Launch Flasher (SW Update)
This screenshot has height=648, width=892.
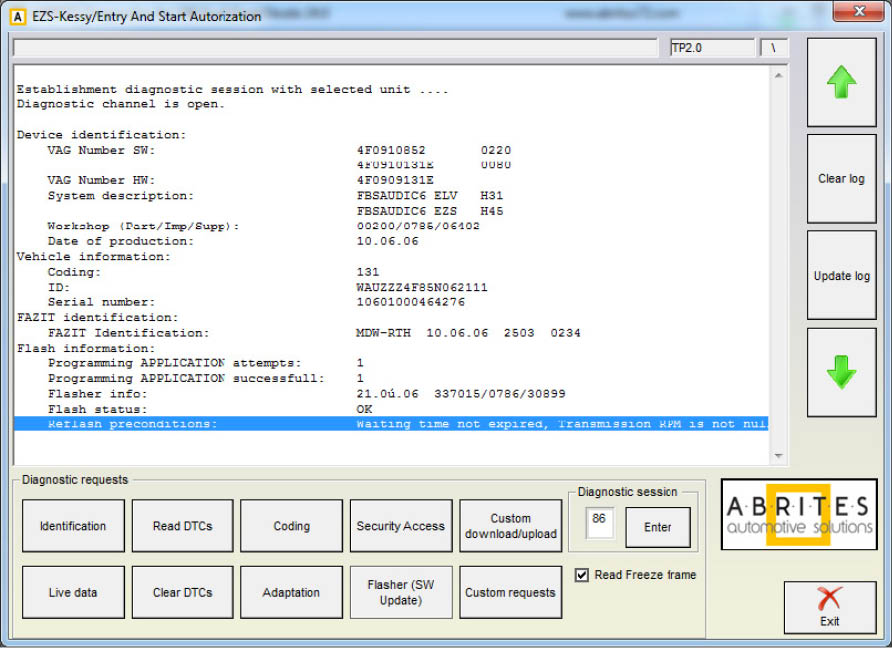[x=400, y=592]
